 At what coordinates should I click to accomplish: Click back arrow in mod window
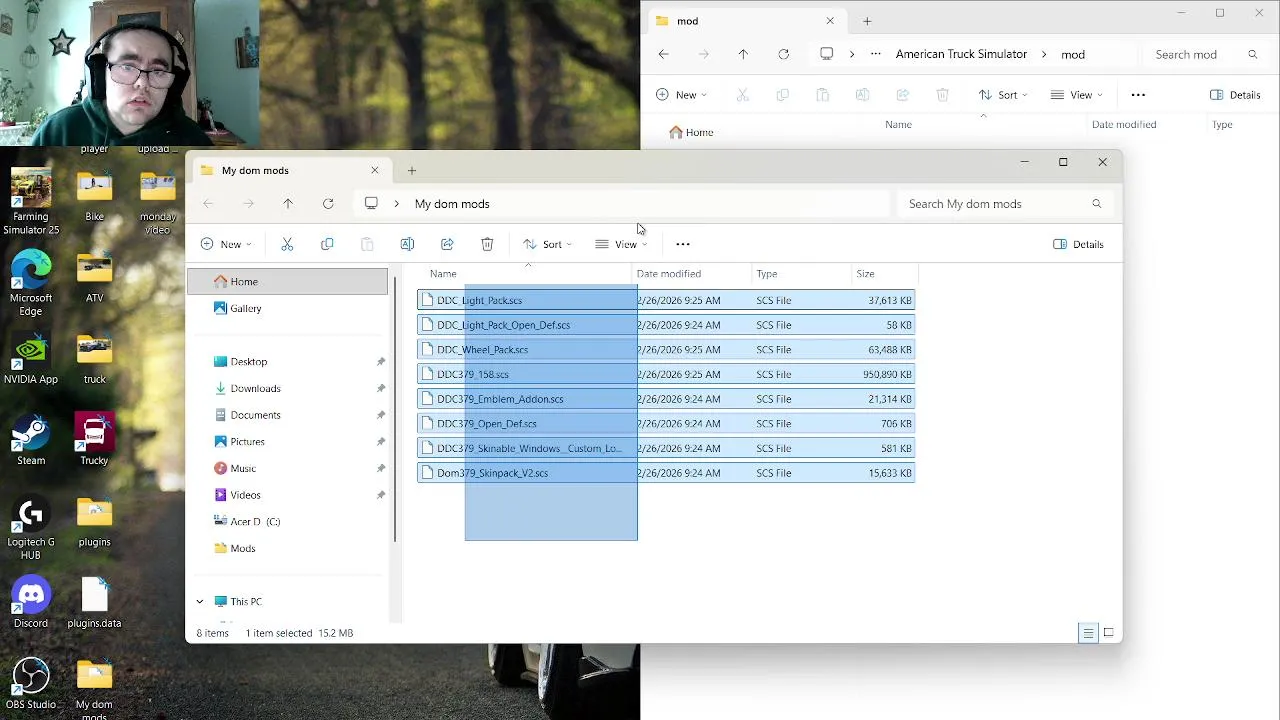tap(664, 54)
